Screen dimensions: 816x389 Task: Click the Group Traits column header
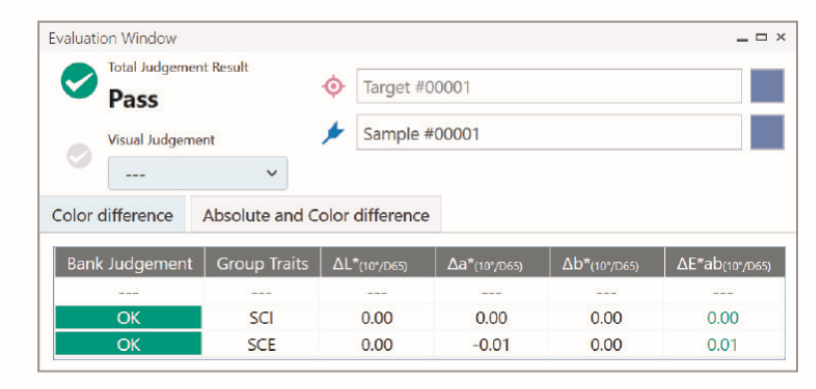coord(262,263)
